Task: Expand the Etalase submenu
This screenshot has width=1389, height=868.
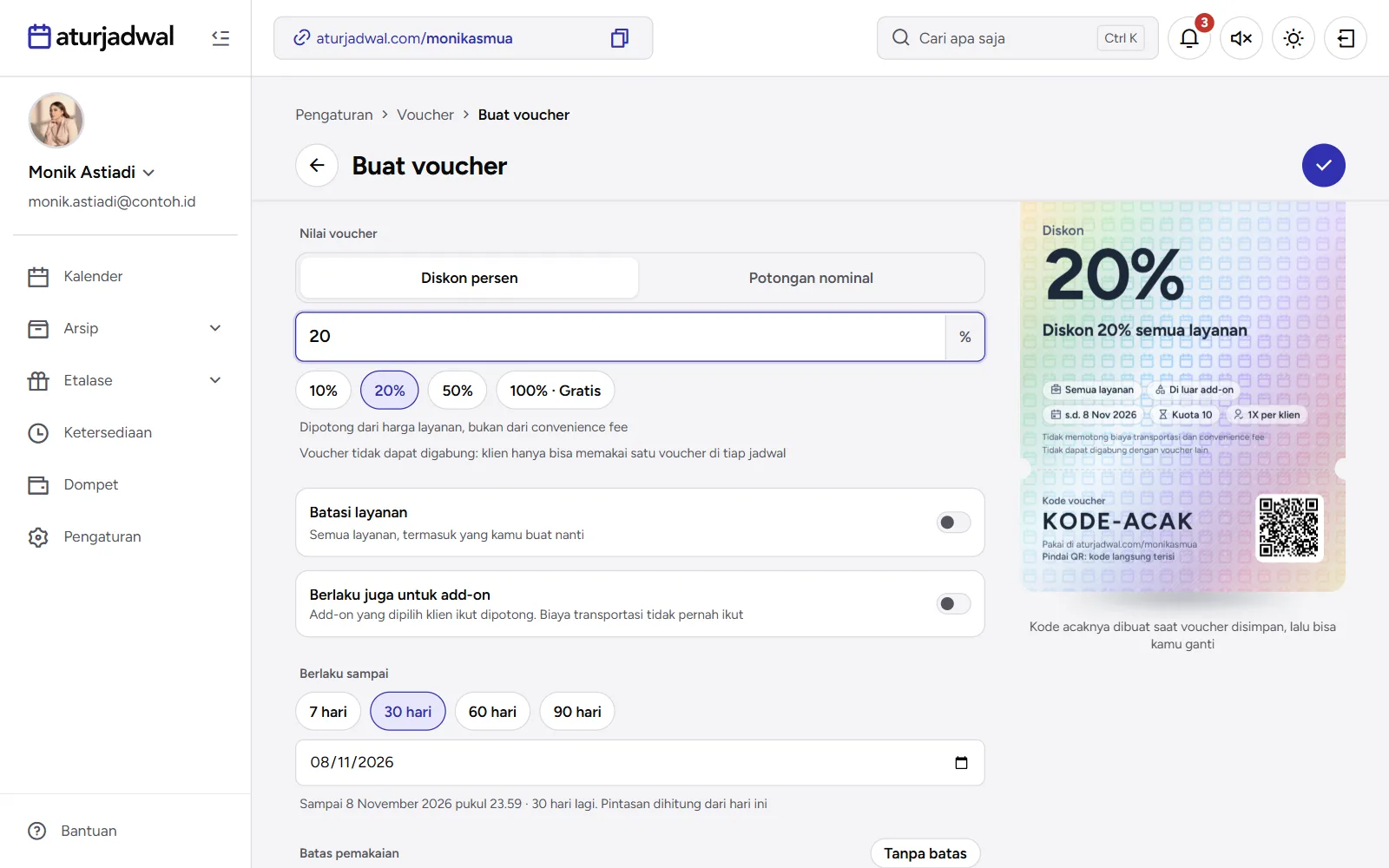Action: click(x=215, y=380)
